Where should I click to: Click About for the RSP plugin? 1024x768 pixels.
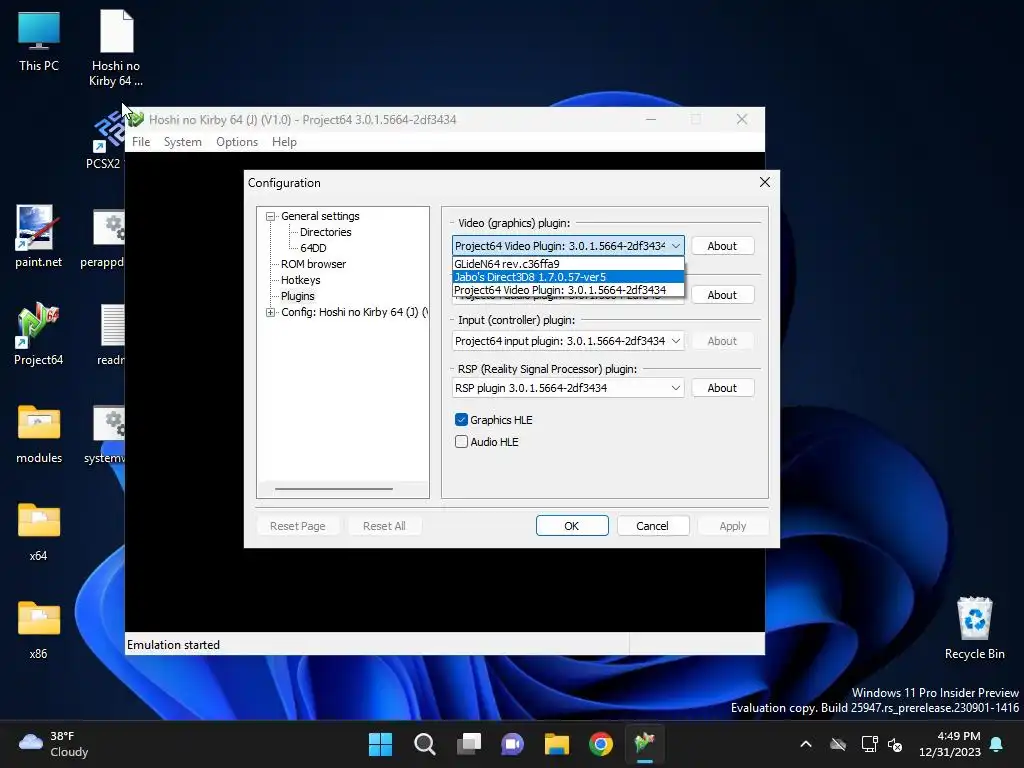[x=722, y=388]
